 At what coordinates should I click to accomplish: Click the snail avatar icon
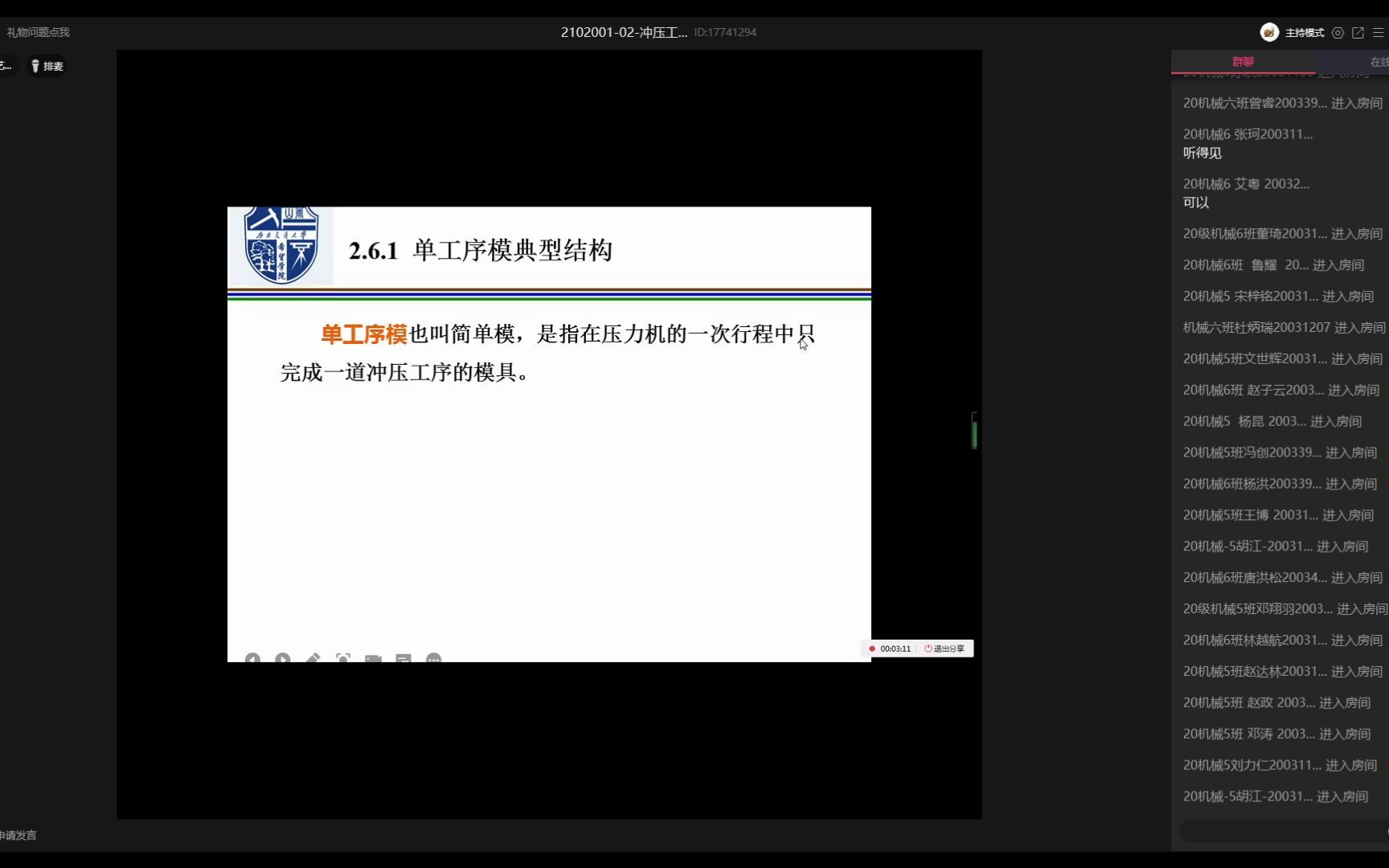pos(1269,32)
